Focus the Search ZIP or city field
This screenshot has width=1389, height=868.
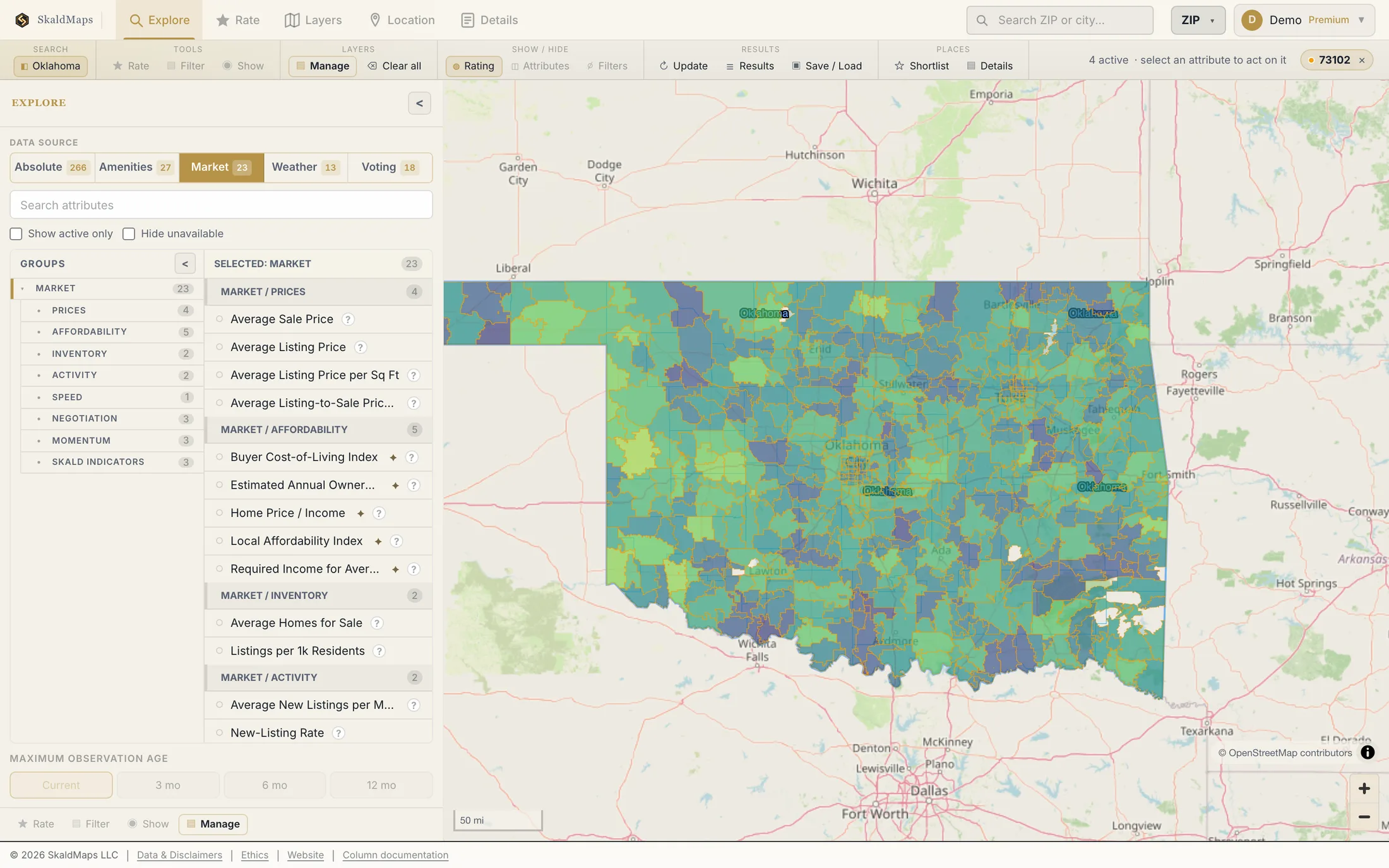[1059, 20]
